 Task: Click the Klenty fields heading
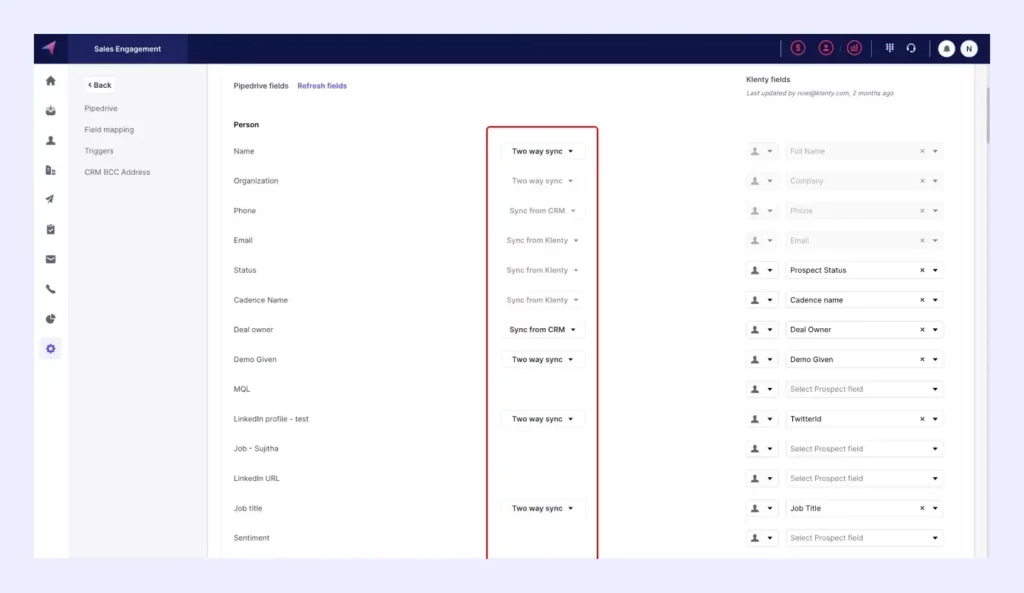coord(768,80)
